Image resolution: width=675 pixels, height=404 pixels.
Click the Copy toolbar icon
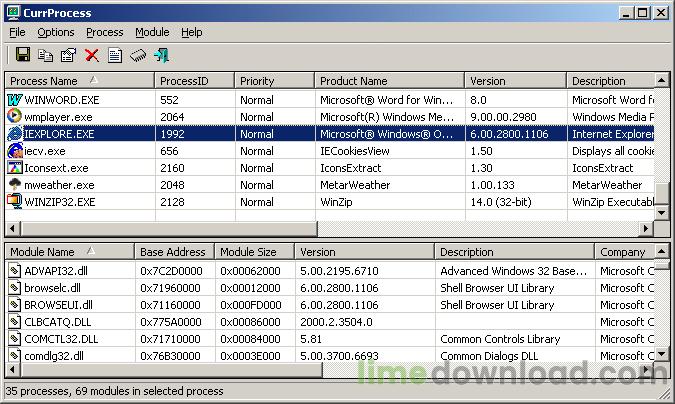[45, 55]
